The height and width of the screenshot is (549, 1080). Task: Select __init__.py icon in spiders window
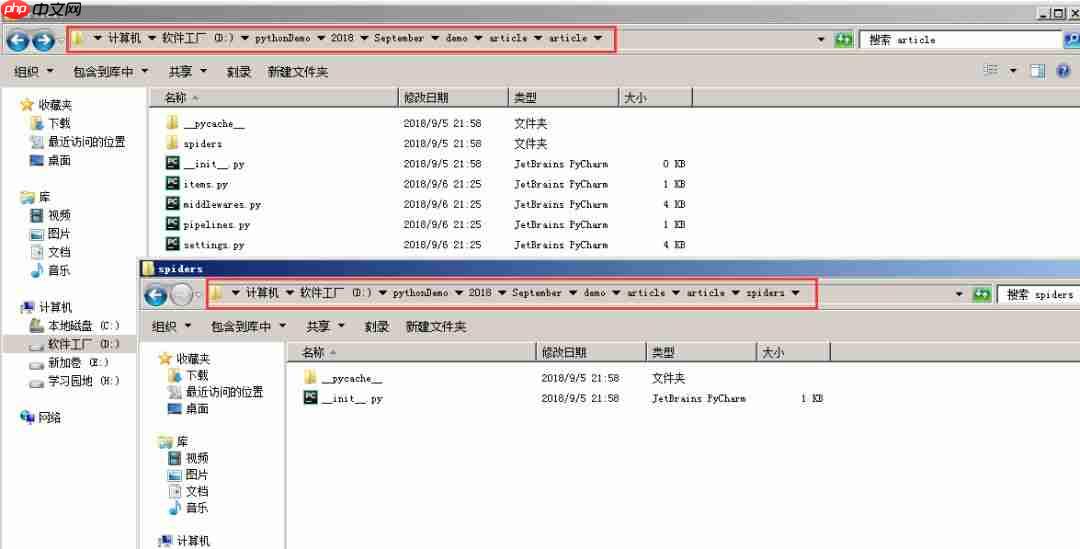point(311,397)
